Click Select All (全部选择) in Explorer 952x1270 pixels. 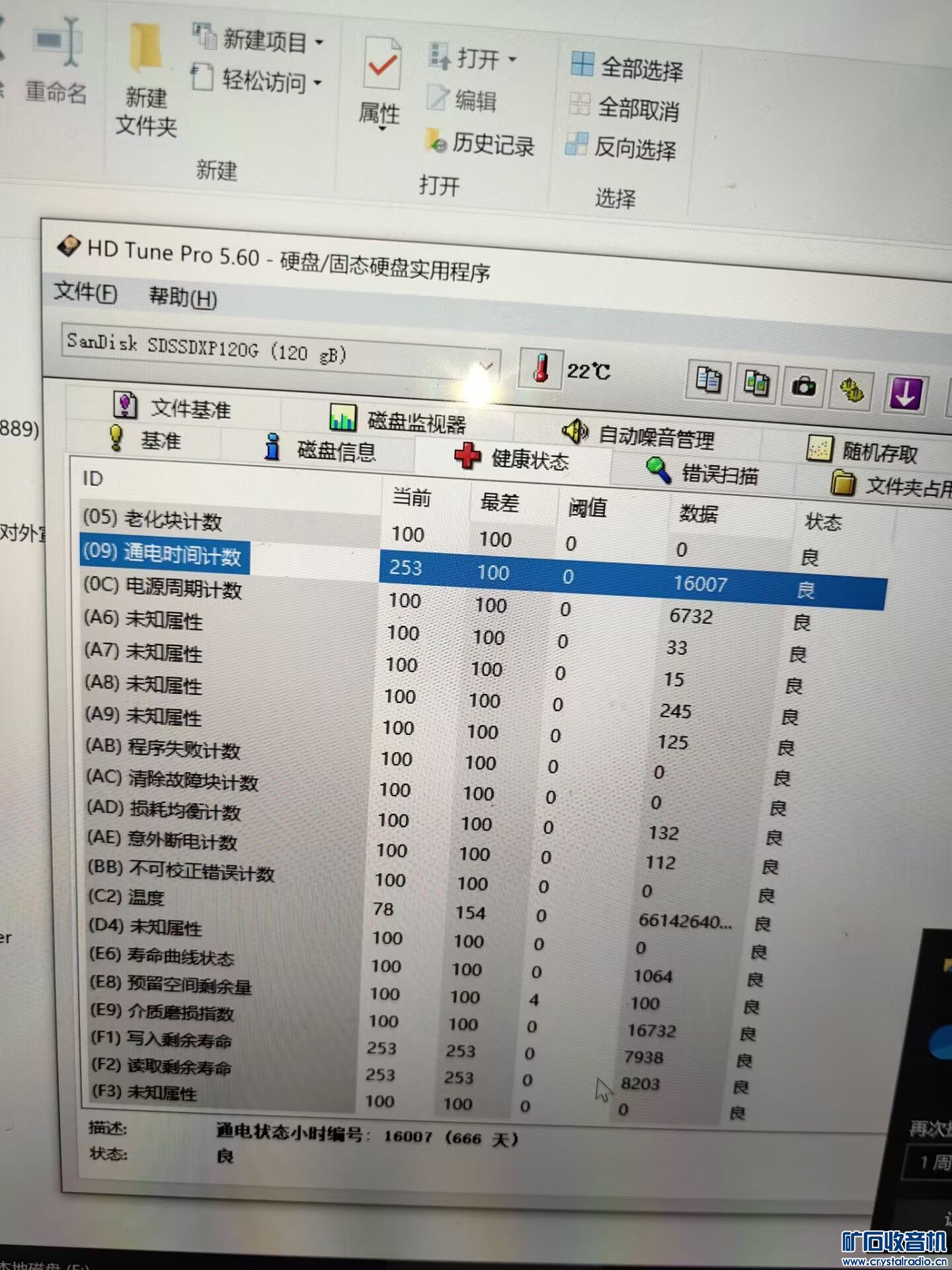pos(627,67)
